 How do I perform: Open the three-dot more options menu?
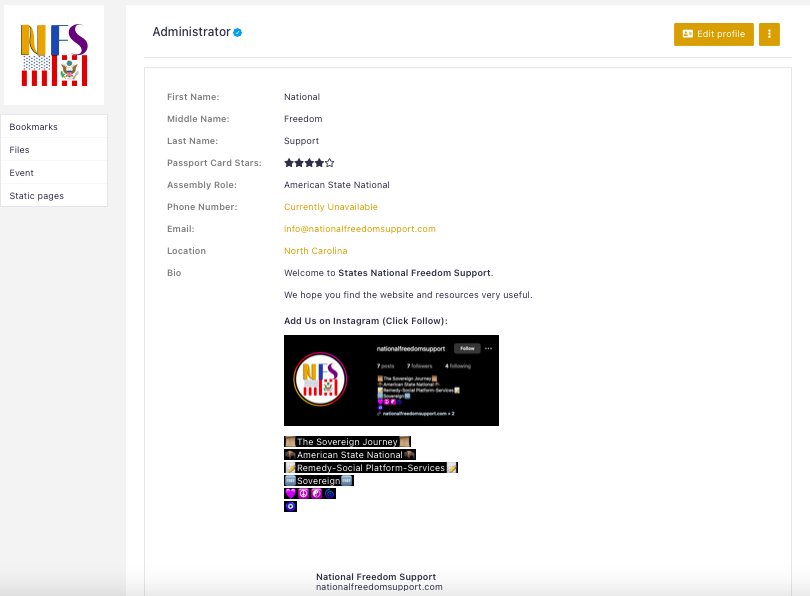[769, 34]
